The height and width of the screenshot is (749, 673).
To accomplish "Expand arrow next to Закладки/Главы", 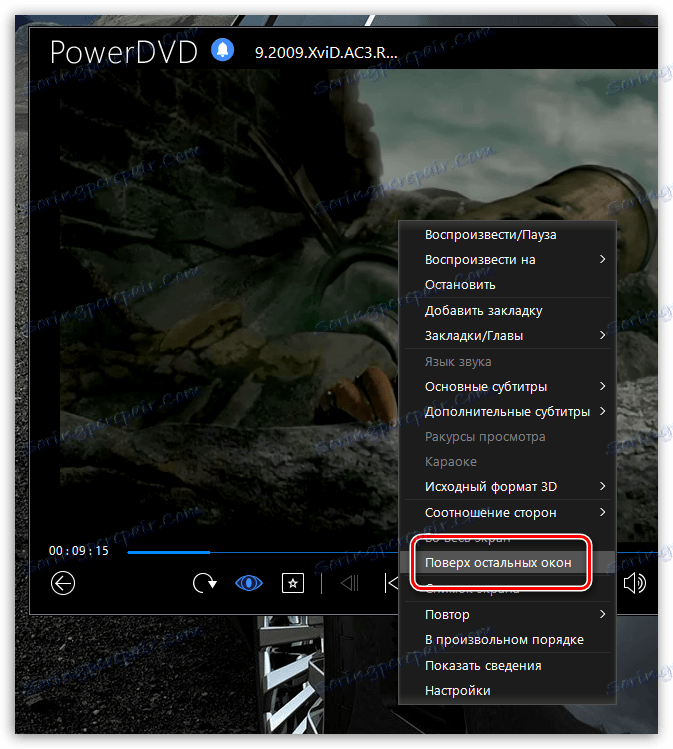I will pyautogui.click(x=602, y=335).
